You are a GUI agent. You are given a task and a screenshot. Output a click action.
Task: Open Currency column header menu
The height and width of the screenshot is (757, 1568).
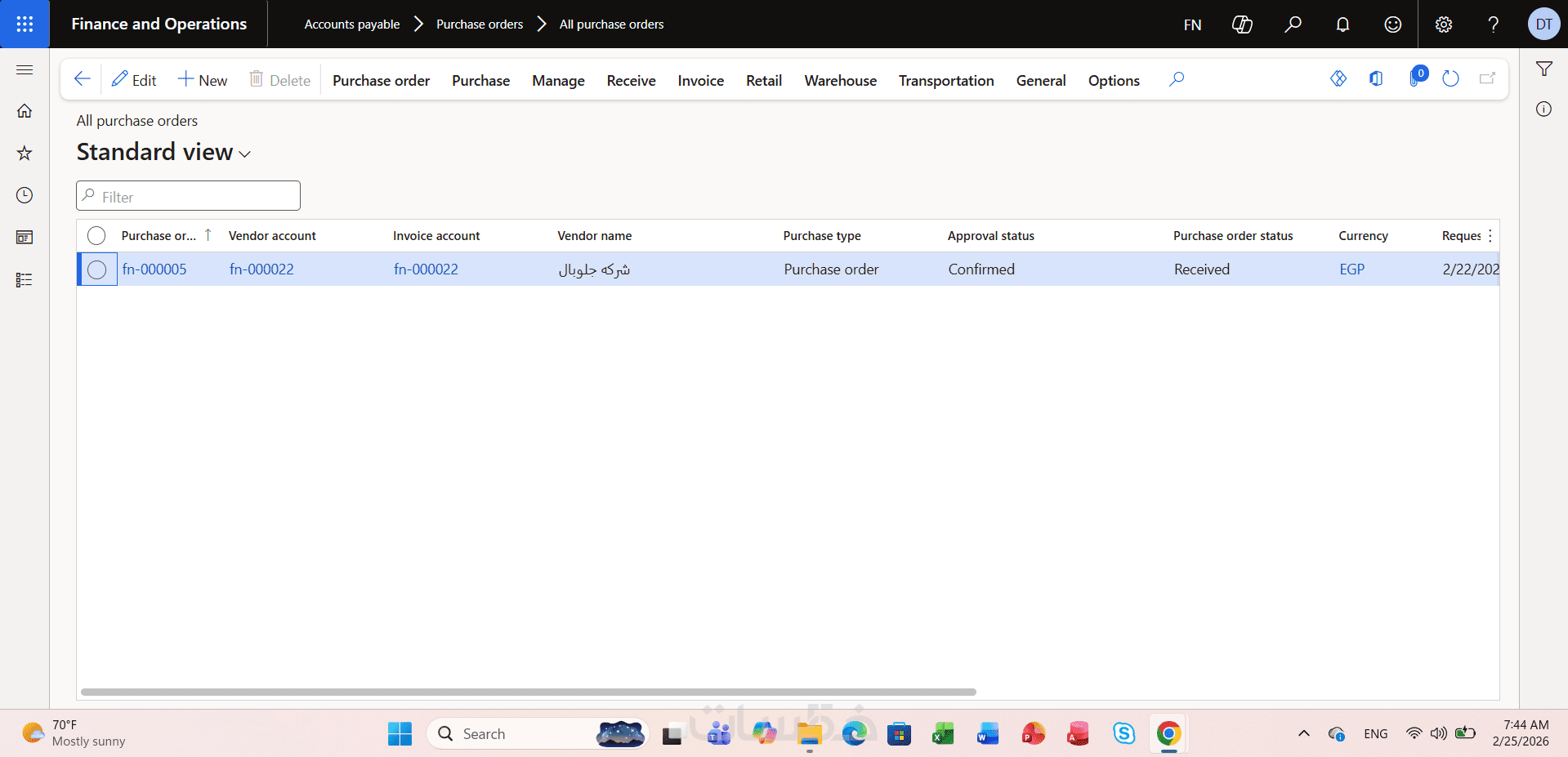1363,235
